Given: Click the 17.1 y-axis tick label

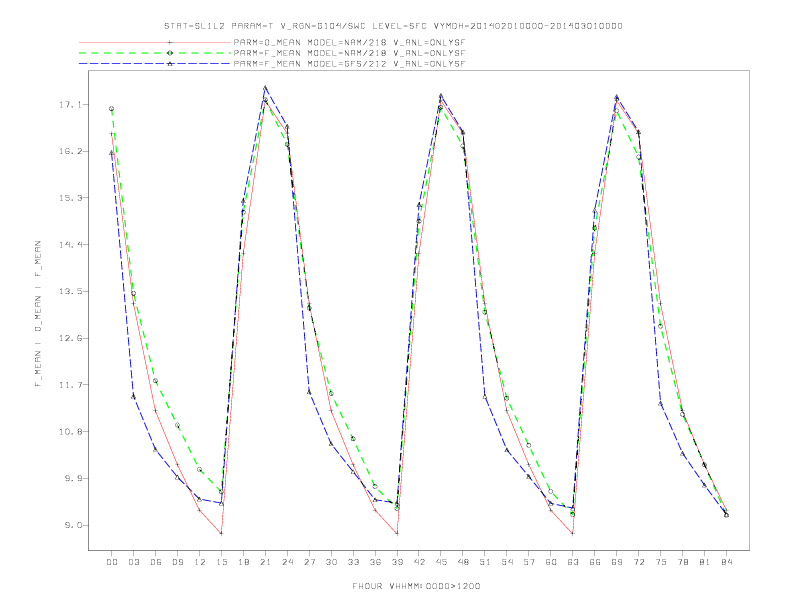Looking at the screenshot, I should point(70,105).
